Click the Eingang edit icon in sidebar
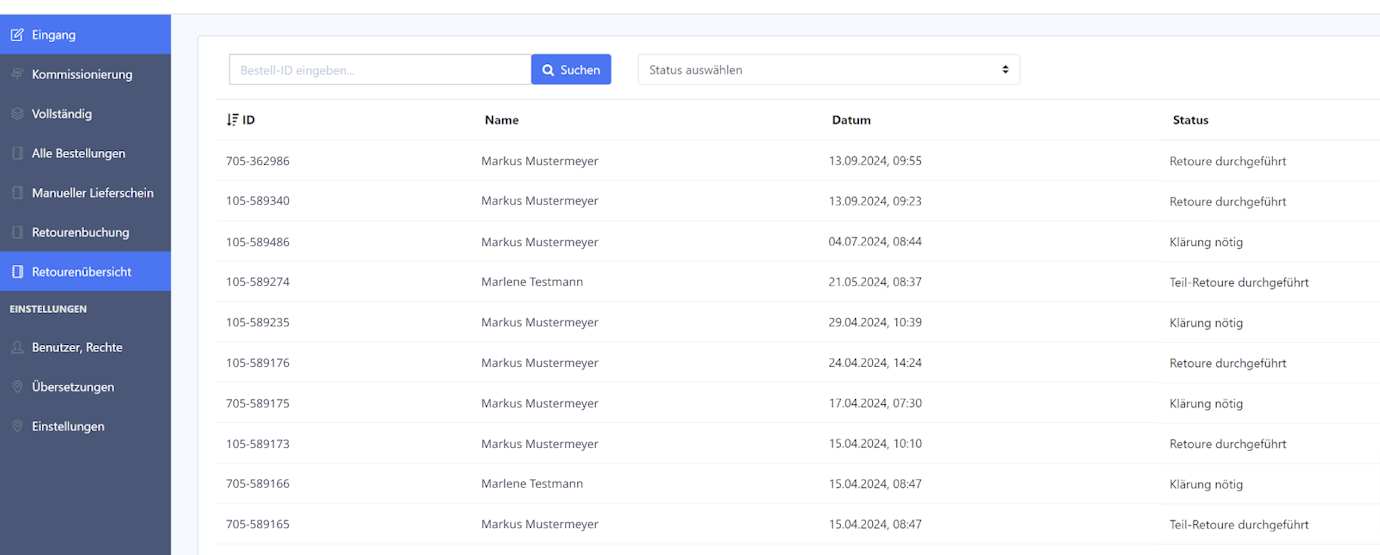The image size is (1380, 555). click(x=17, y=35)
